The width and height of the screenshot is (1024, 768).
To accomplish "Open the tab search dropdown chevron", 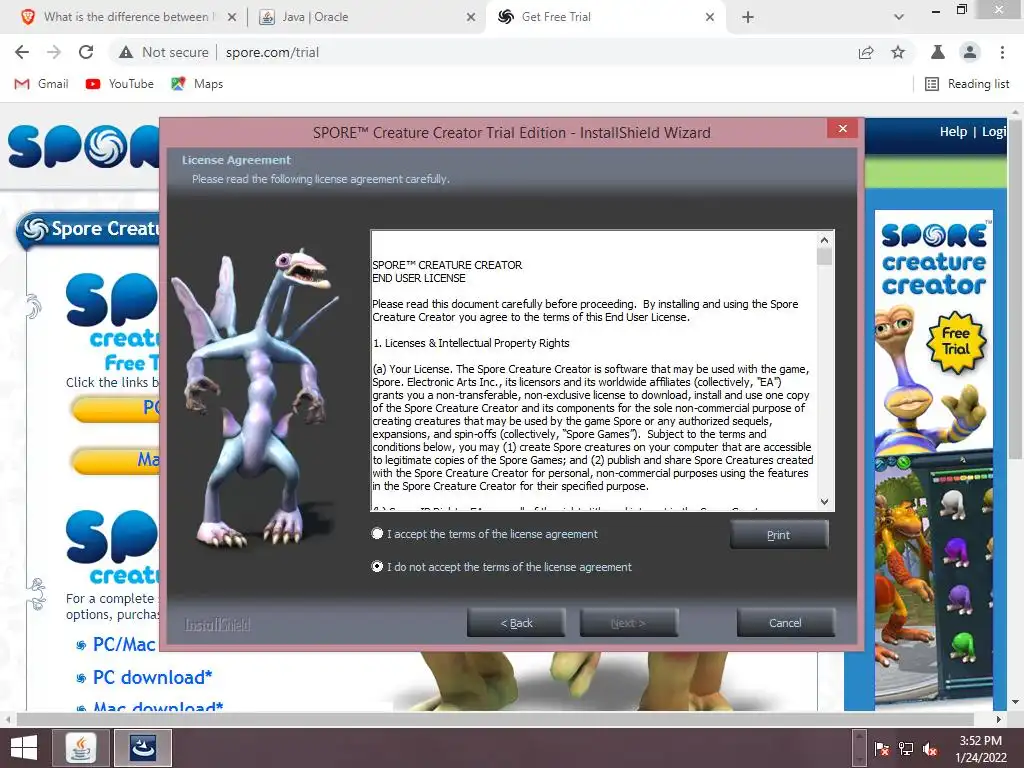I will (x=899, y=18).
